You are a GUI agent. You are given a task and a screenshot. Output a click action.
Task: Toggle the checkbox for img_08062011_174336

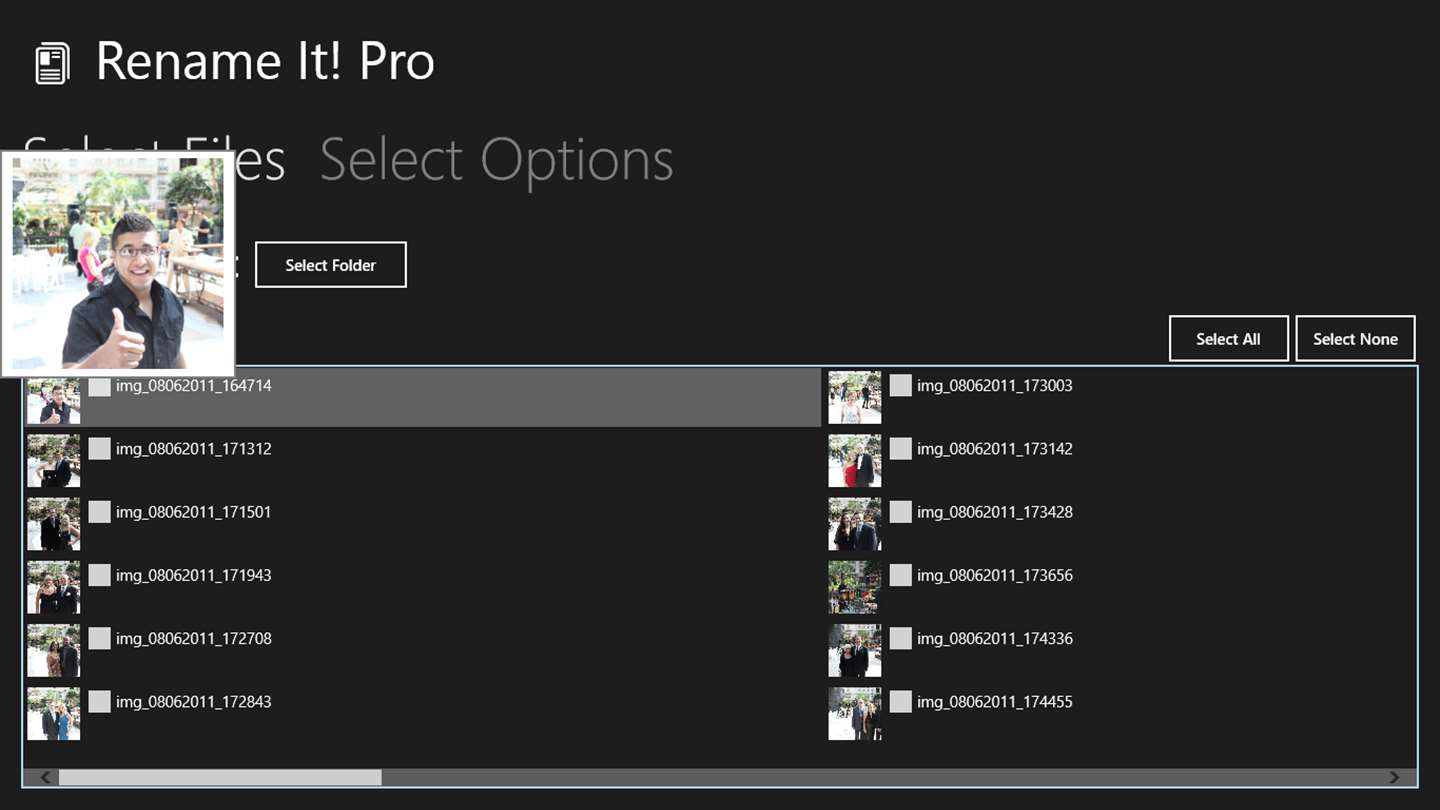[x=901, y=638]
